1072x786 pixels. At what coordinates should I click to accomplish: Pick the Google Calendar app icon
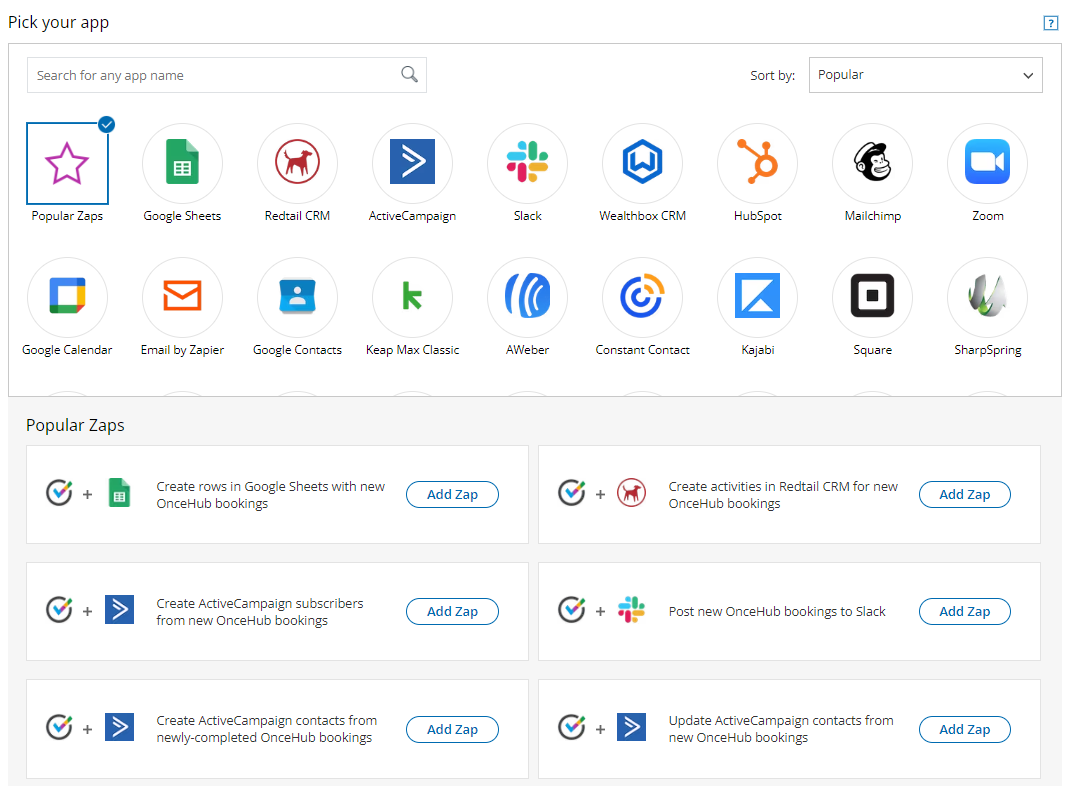(67, 298)
